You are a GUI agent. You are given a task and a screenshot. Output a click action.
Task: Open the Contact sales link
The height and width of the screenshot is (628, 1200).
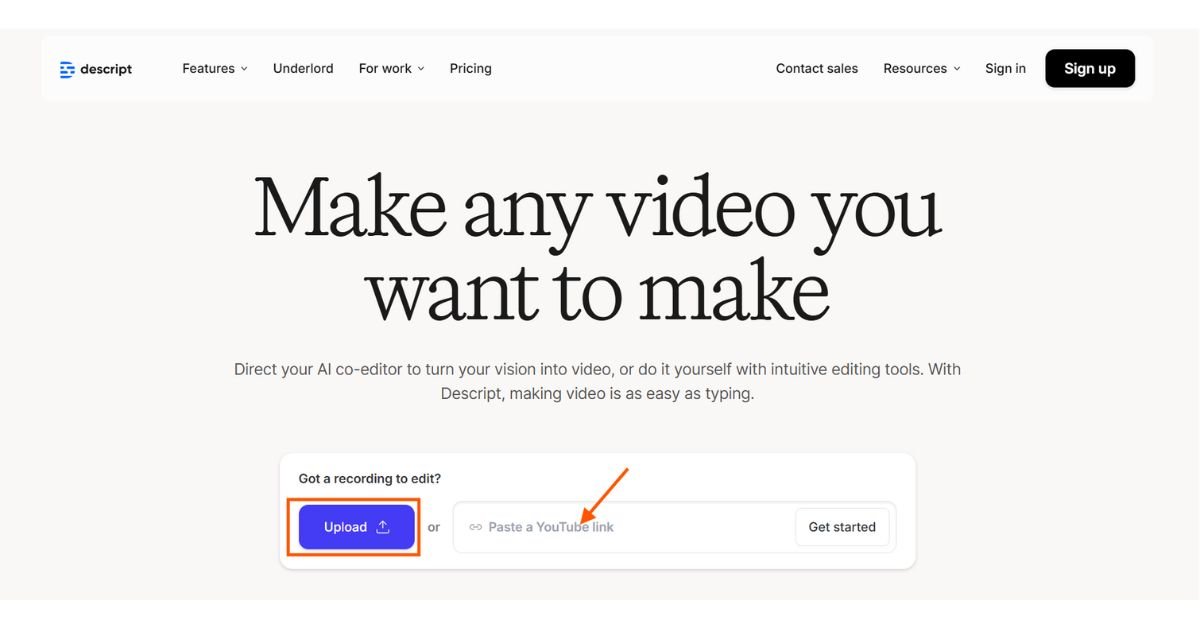[816, 68]
